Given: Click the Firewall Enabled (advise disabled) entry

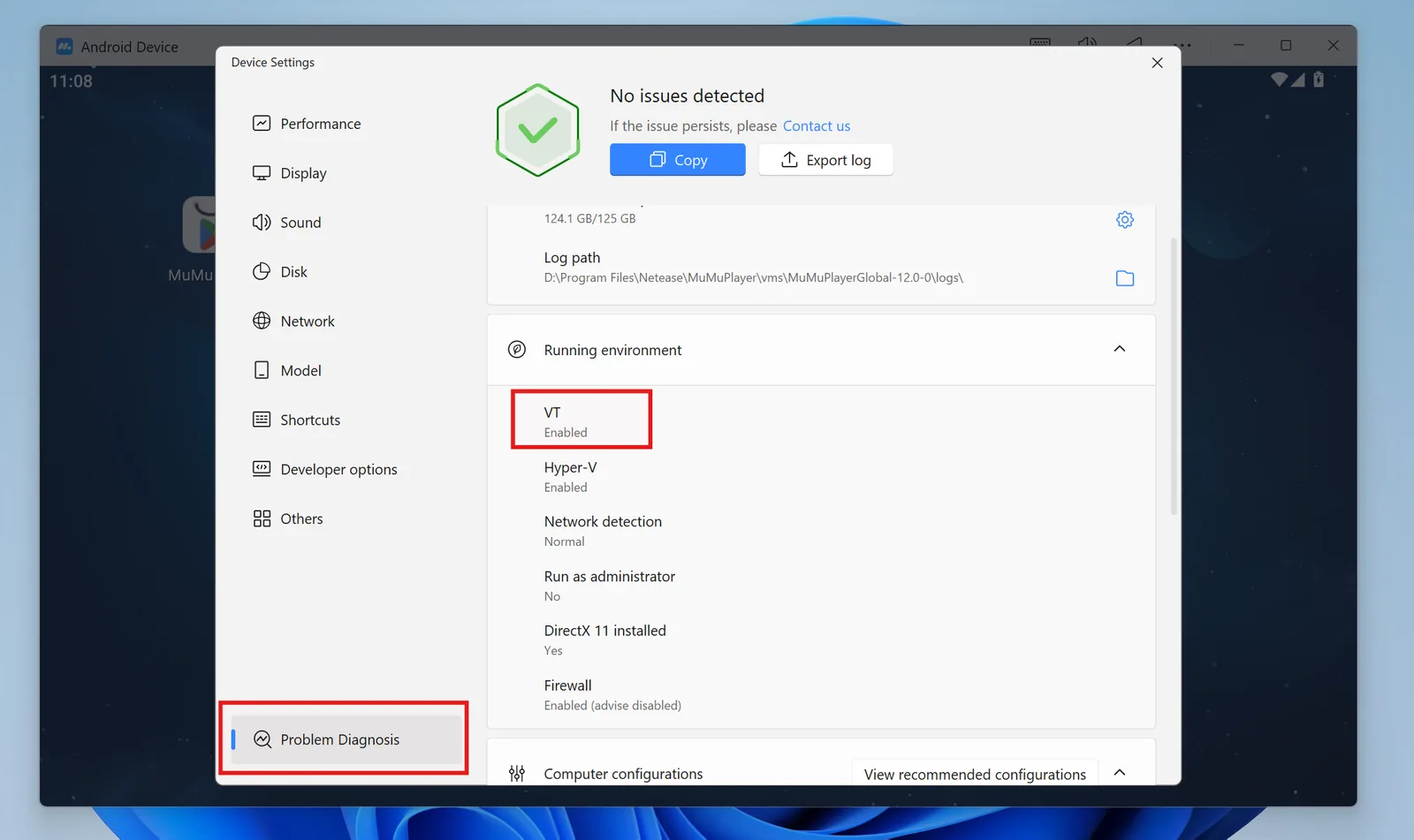Looking at the screenshot, I should 612,695.
